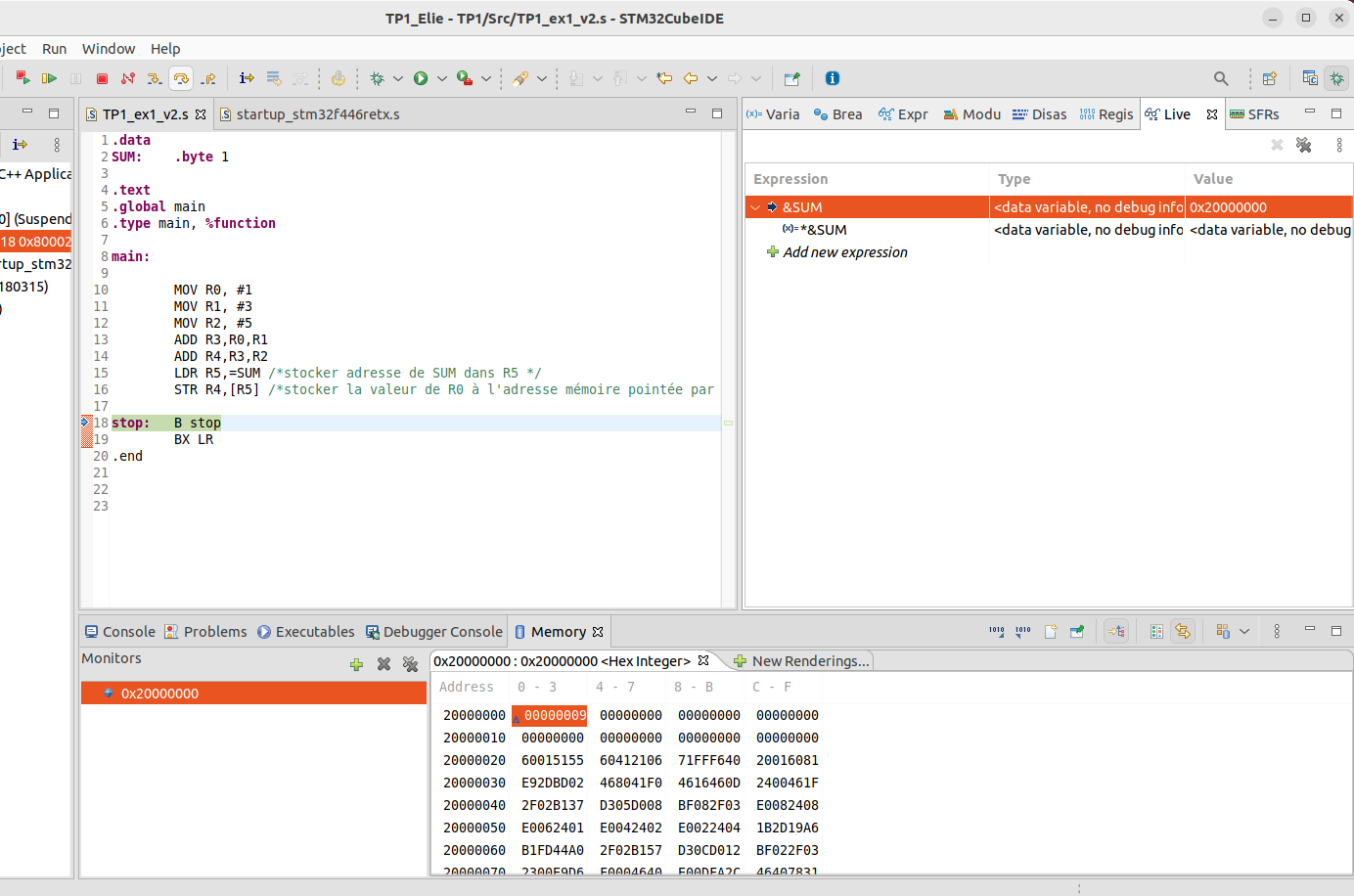Click the Step Return icon
This screenshot has height=896, width=1354.
[208, 78]
